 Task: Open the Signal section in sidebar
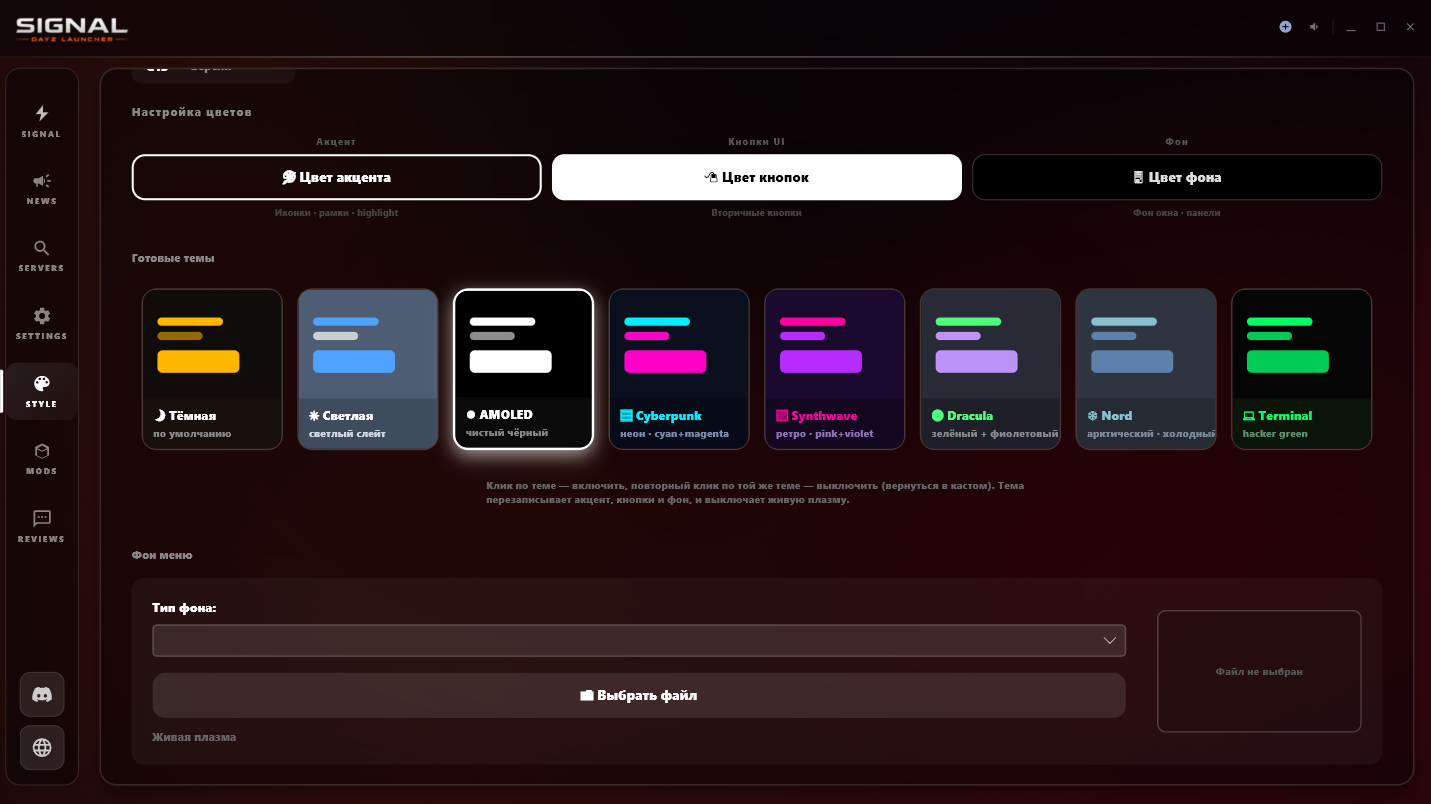coord(41,120)
